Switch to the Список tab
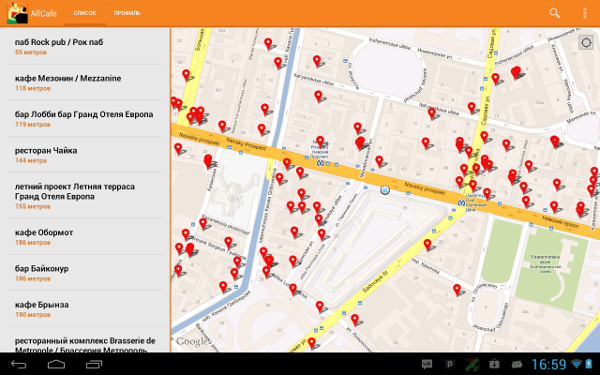Screen dimensions: 600x375 pyautogui.click(x=85, y=13)
